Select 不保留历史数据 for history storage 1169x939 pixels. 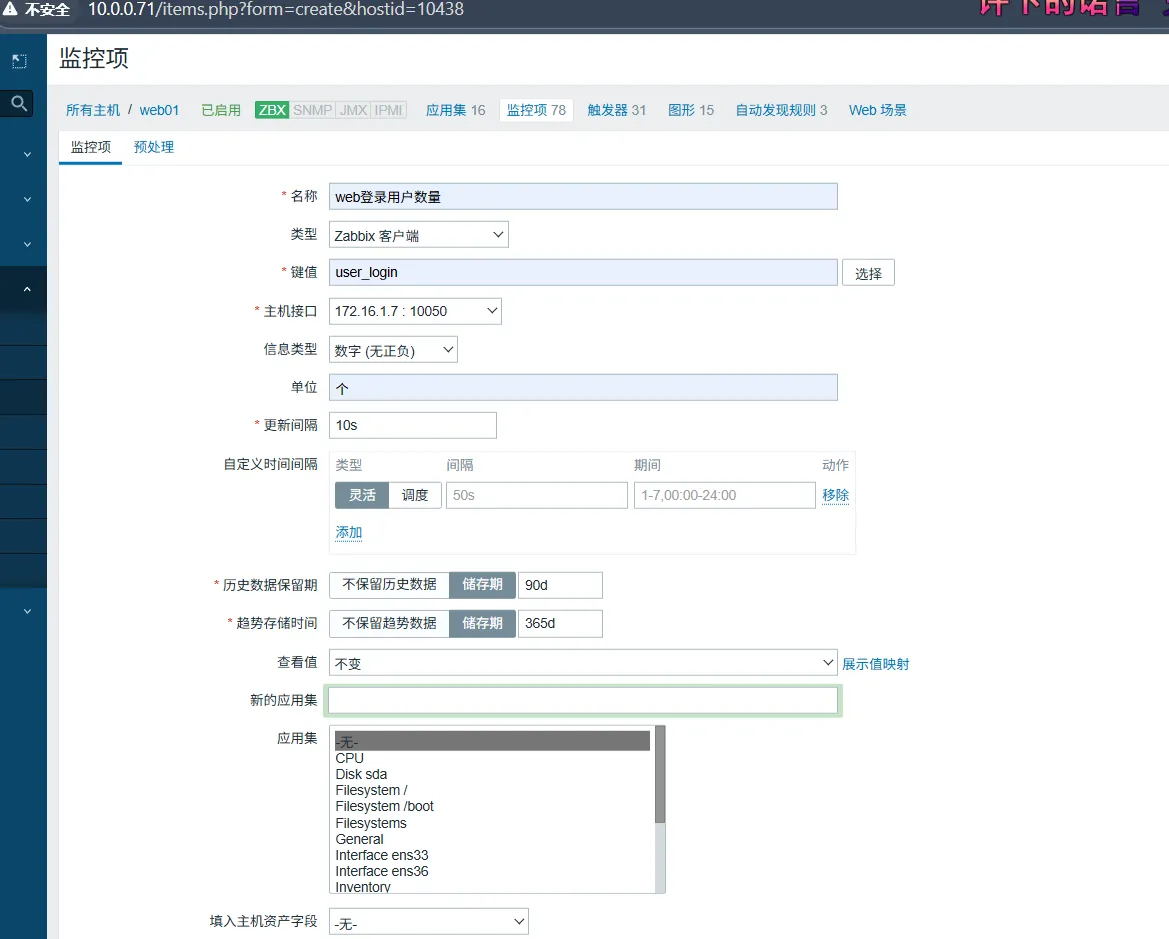(x=389, y=584)
